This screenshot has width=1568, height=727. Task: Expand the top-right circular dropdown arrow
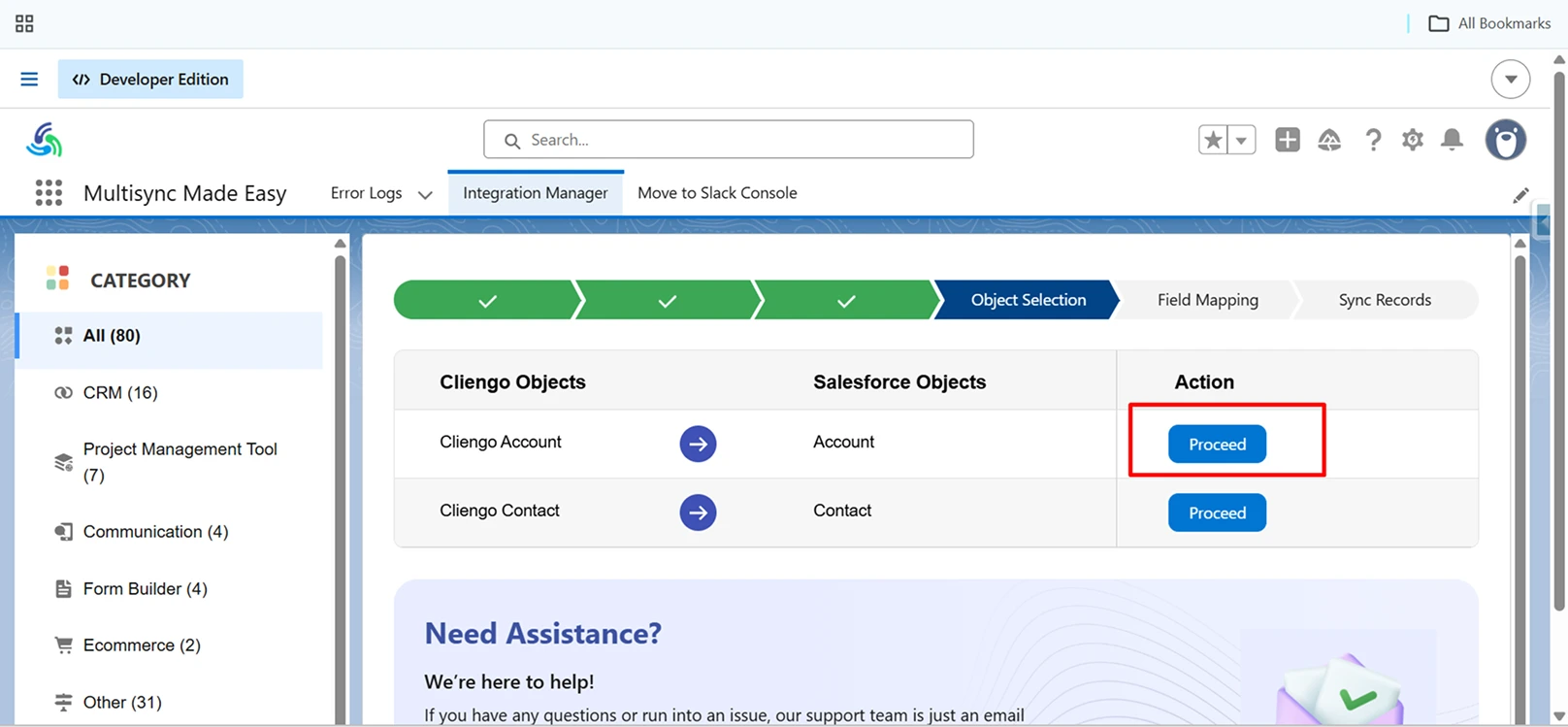(1511, 79)
